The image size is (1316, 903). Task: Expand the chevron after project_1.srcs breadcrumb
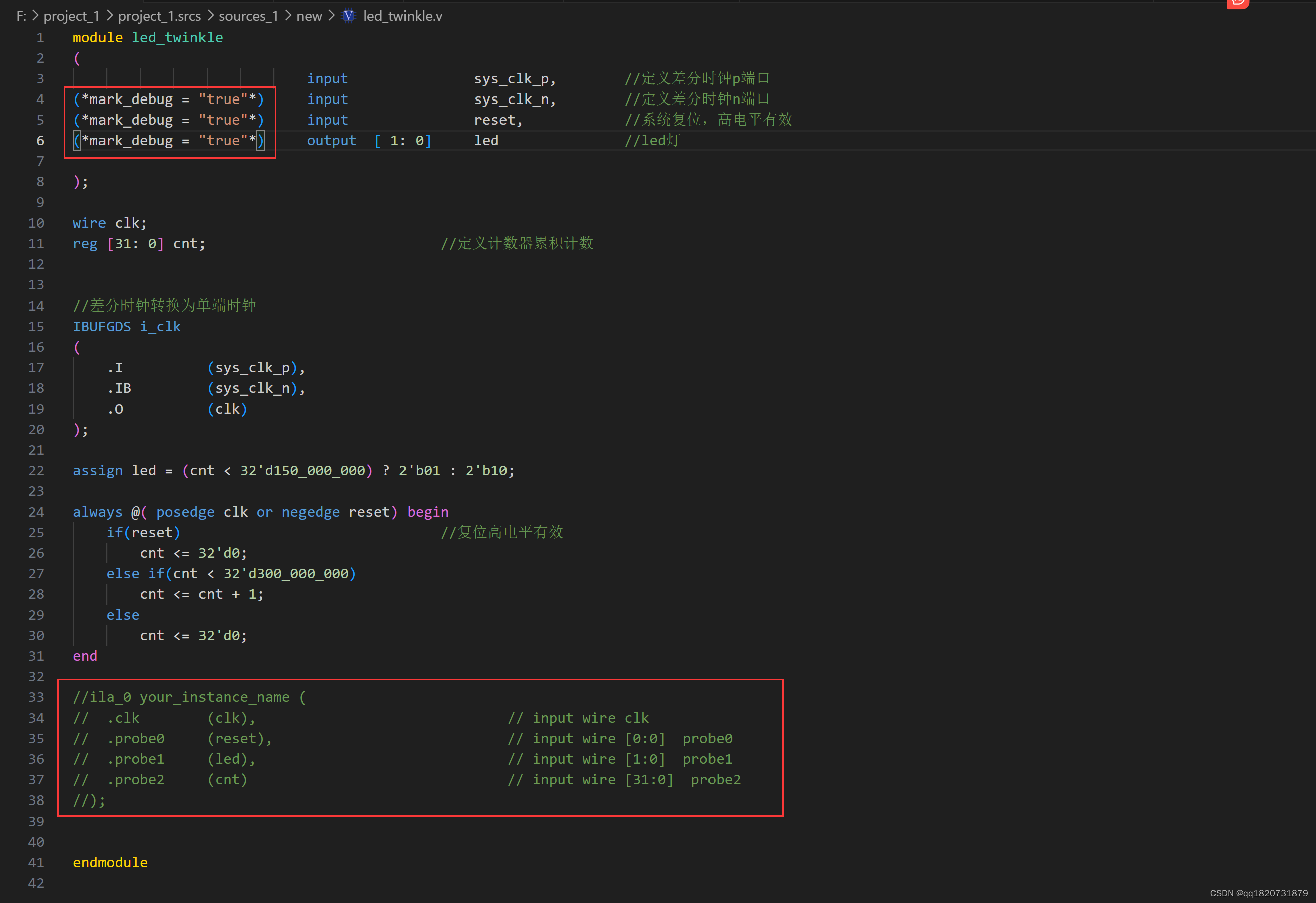coord(210,15)
